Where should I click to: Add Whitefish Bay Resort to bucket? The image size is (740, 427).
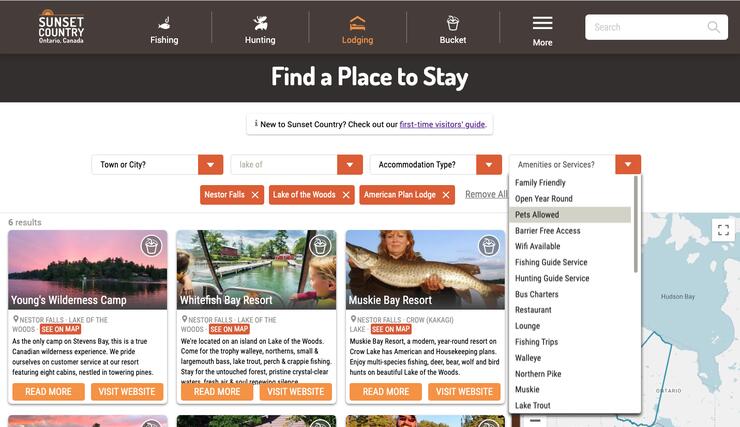click(320, 246)
